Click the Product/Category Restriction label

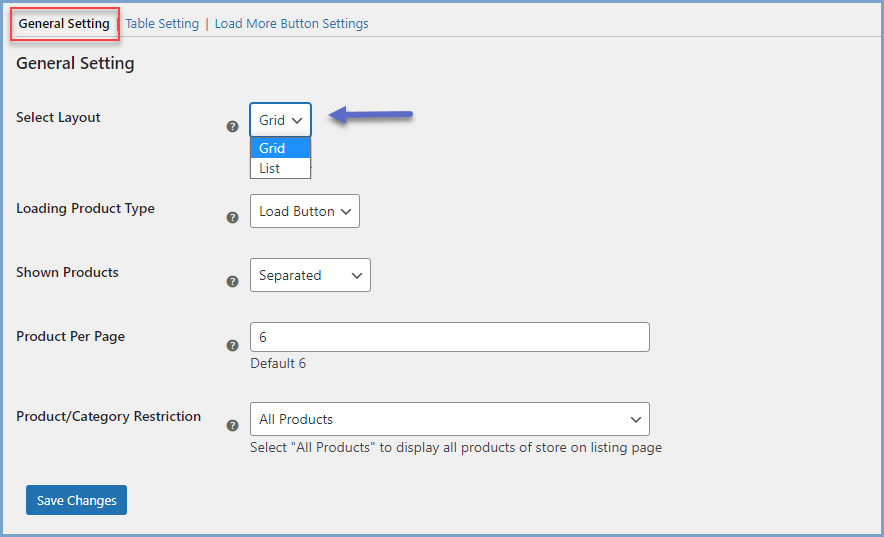pyautogui.click(x=108, y=417)
